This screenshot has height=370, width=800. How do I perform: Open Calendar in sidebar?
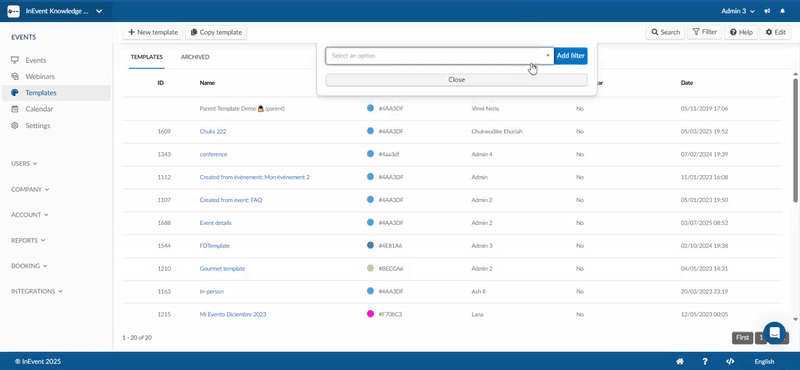(x=39, y=109)
